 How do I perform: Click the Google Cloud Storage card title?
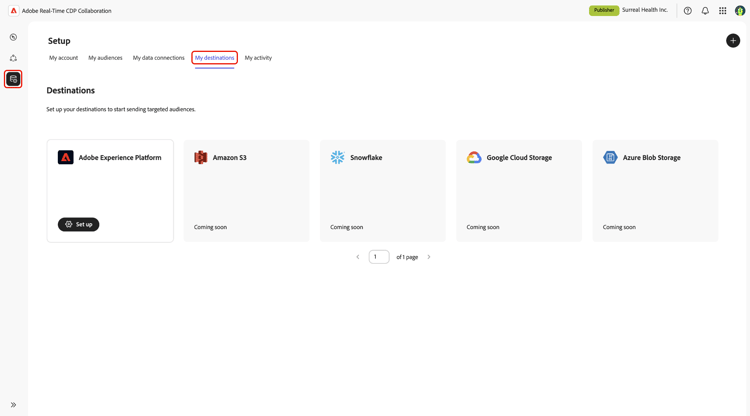pyautogui.click(x=519, y=157)
